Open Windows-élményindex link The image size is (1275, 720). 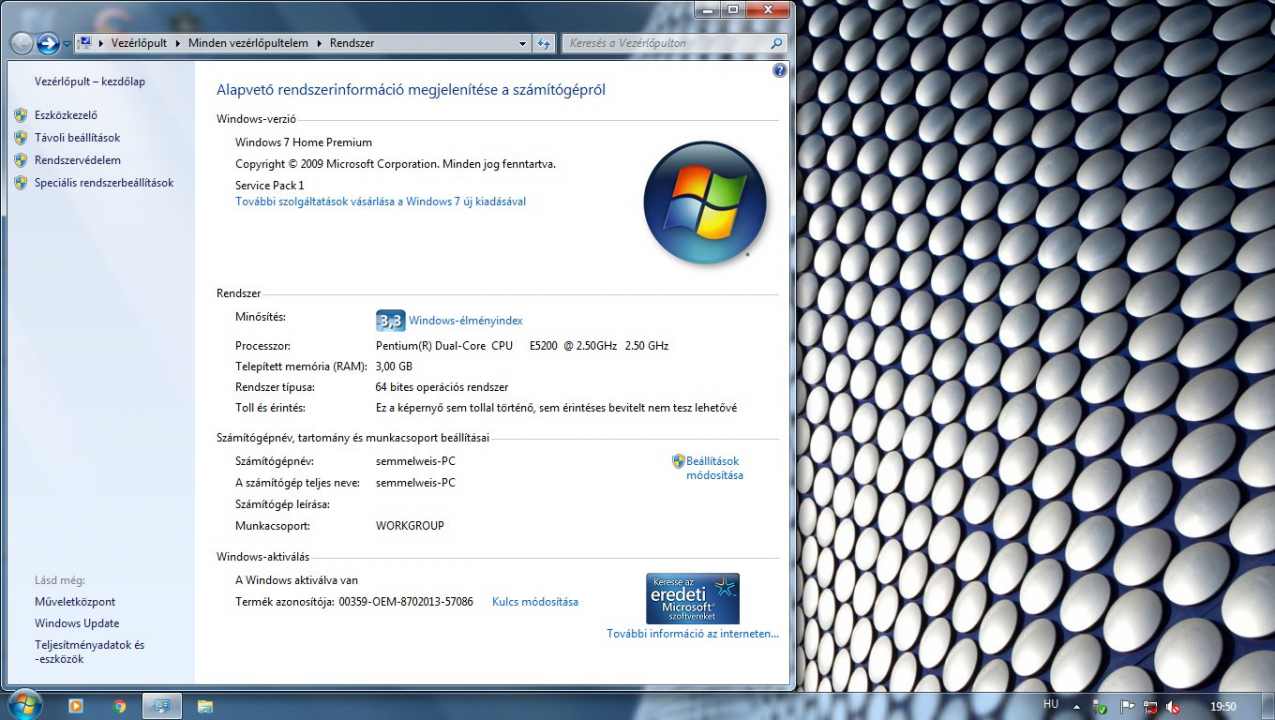pyautogui.click(x=466, y=321)
